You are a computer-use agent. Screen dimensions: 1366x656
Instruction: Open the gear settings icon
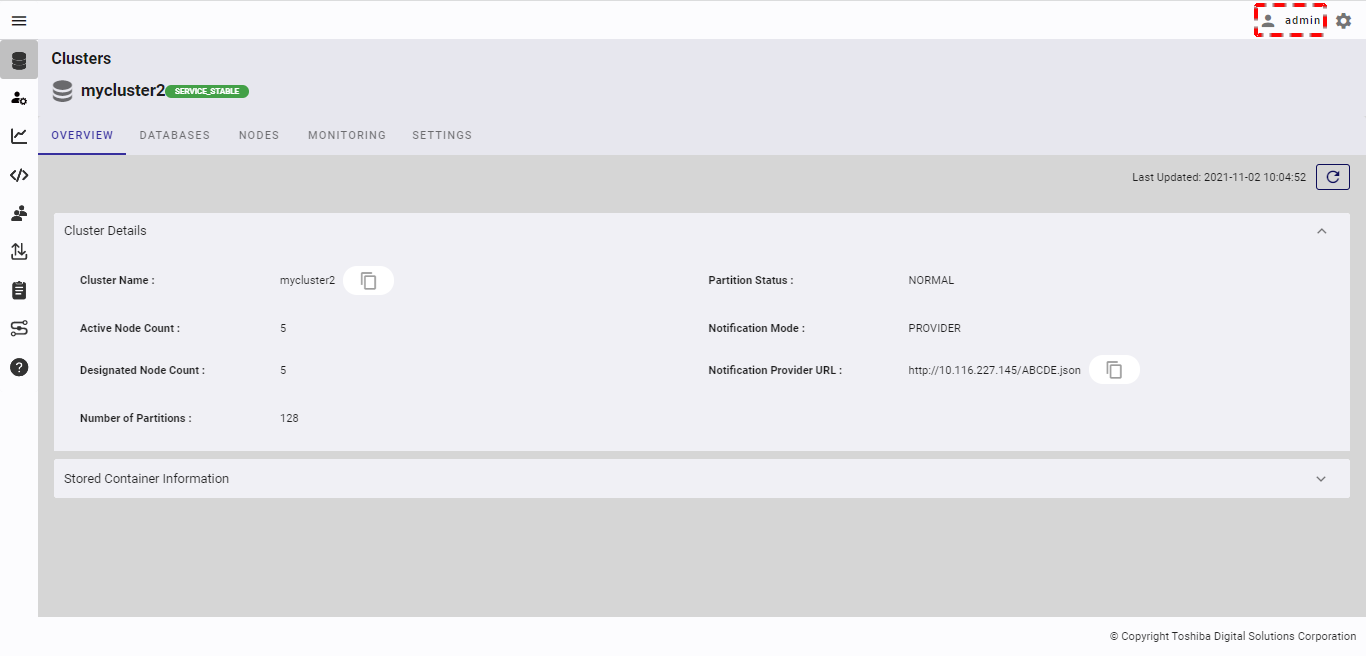click(x=1343, y=20)
